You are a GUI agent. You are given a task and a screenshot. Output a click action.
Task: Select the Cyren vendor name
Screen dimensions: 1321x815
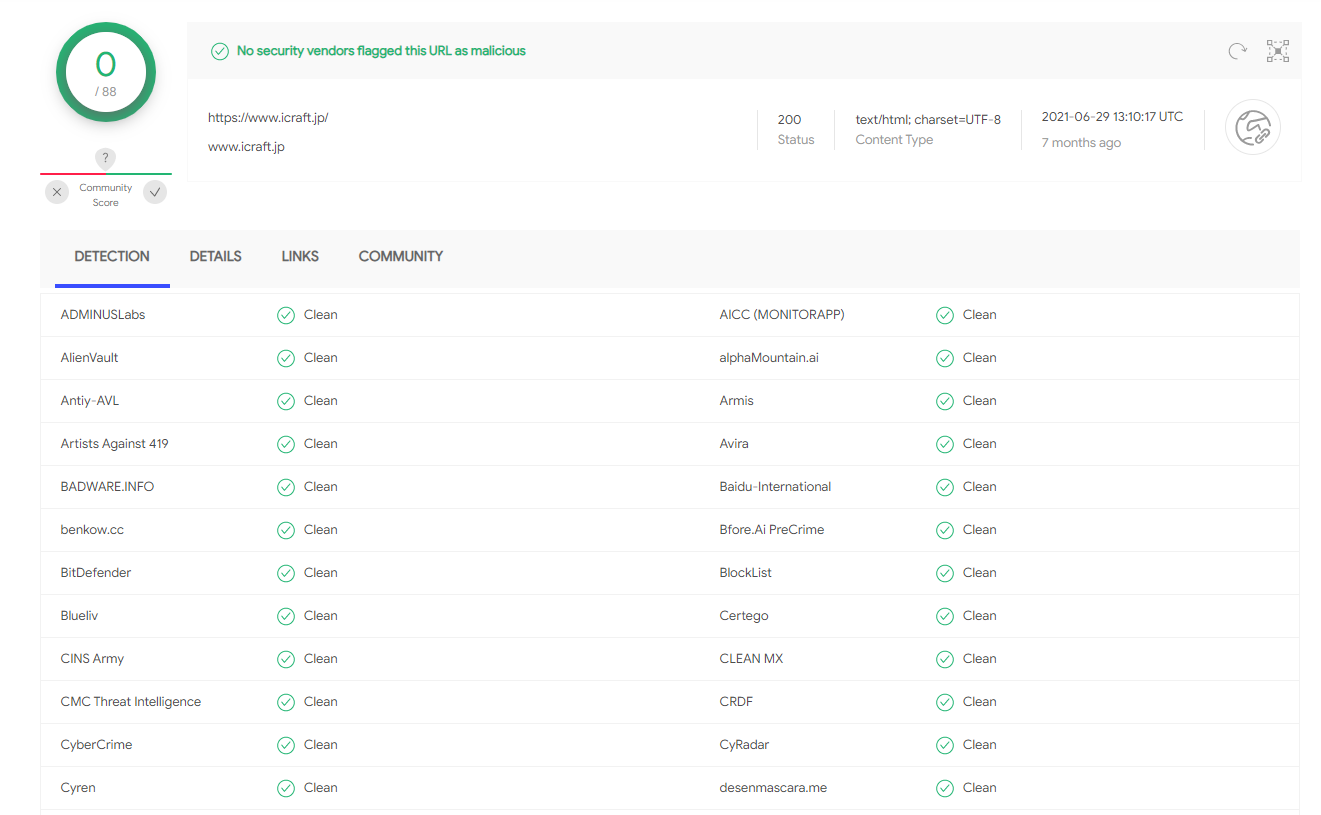78,788
